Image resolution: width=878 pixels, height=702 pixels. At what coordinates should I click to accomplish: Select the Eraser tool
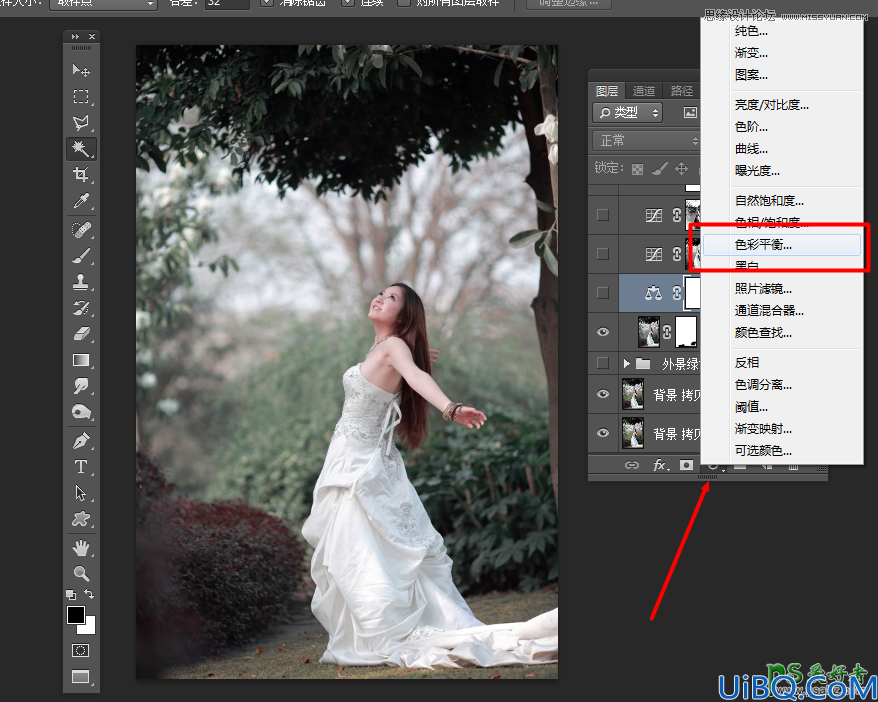pos(81,334)
